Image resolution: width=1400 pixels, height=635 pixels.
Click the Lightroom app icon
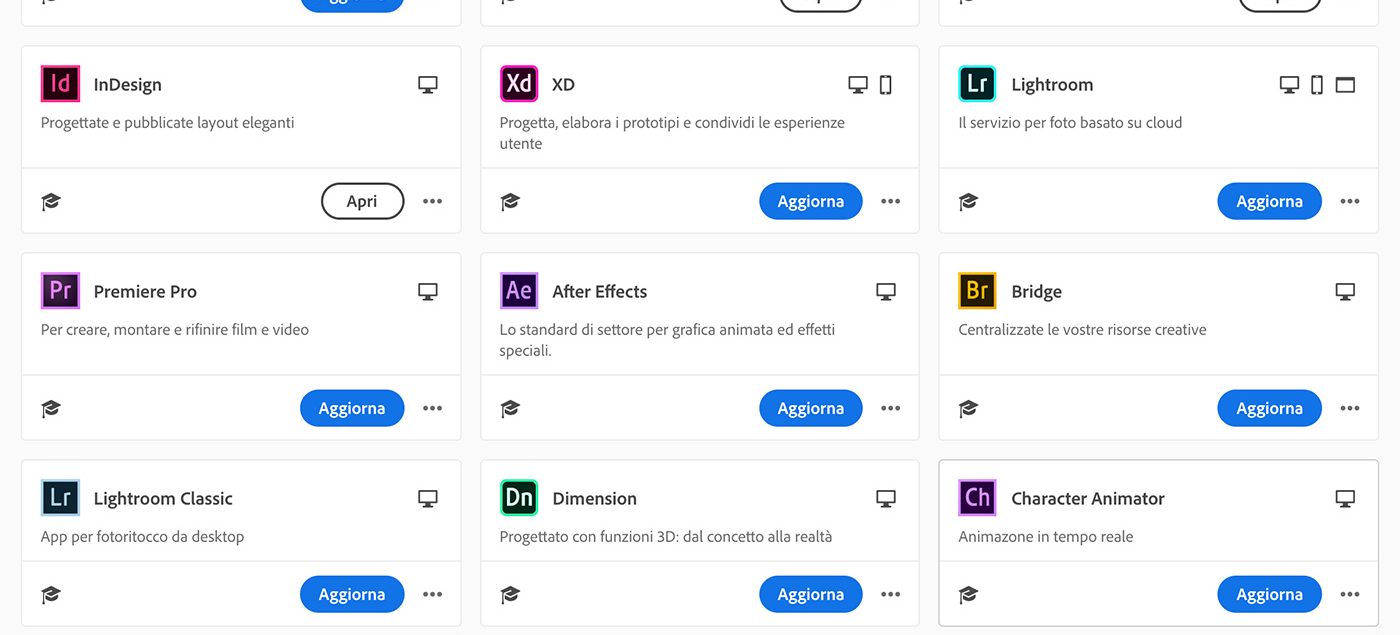point(977,84)
